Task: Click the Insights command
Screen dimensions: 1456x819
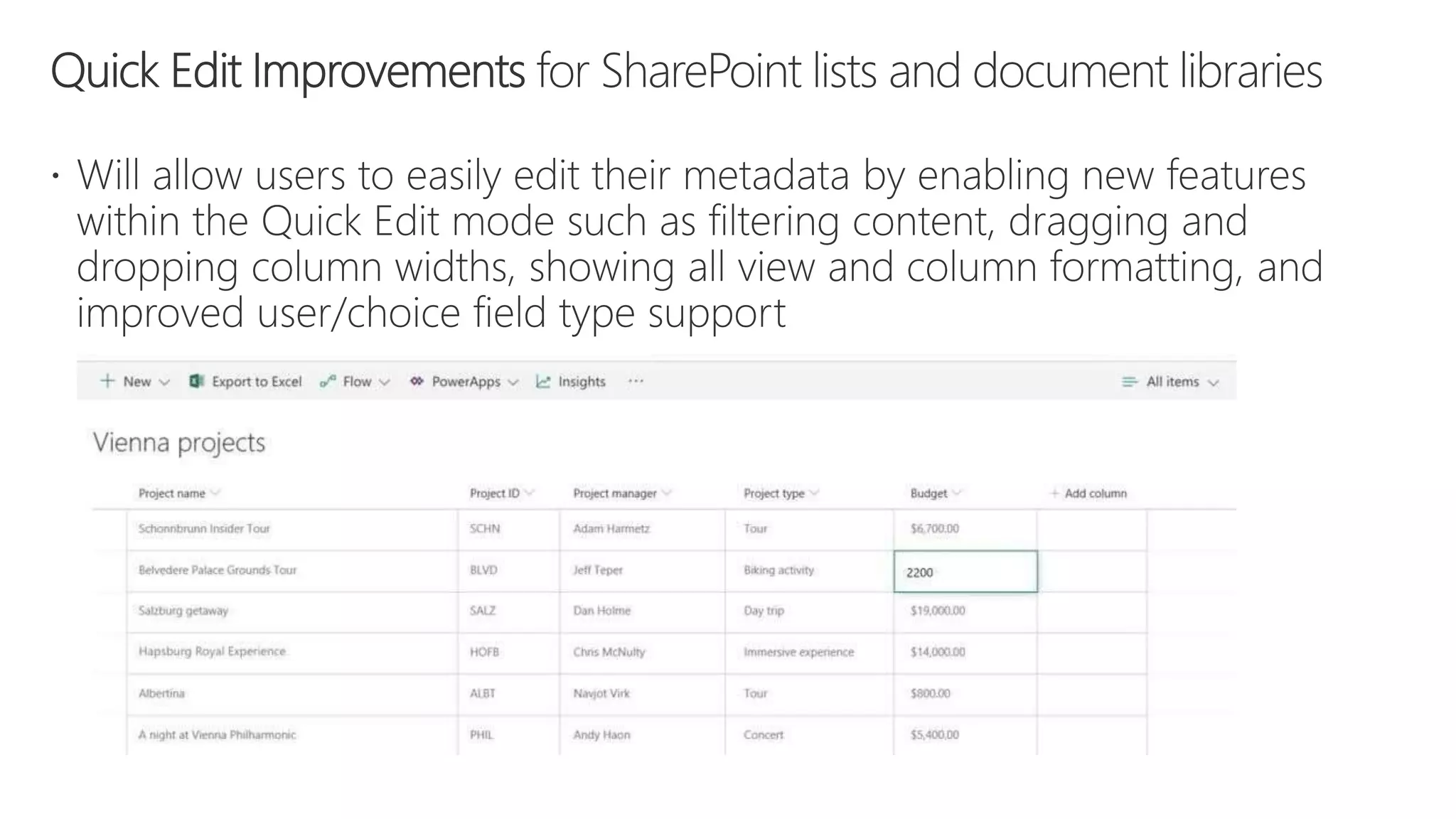Action: [x=581, y=382]
